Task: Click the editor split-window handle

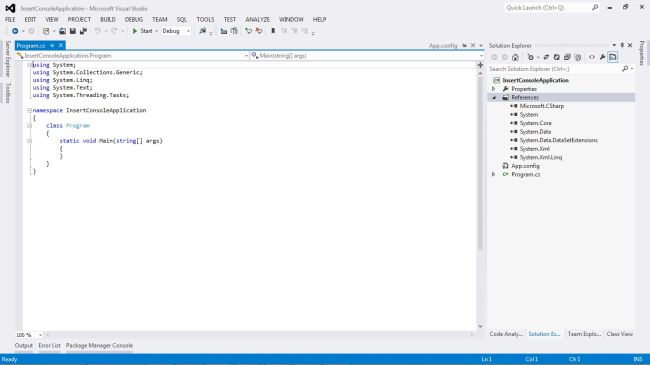Action: pos(480,65)
